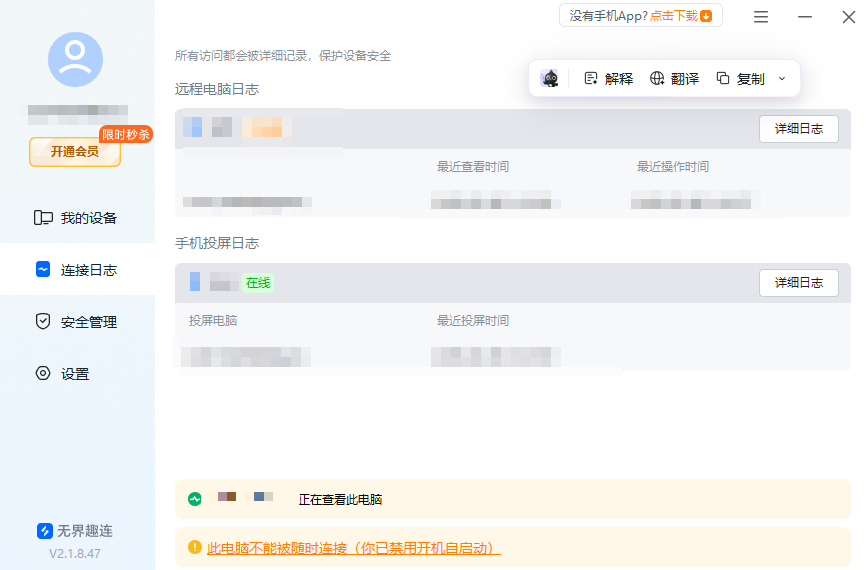Click 翻译 in the floating toolbar
866x570 pixels.
click(674, 79)
